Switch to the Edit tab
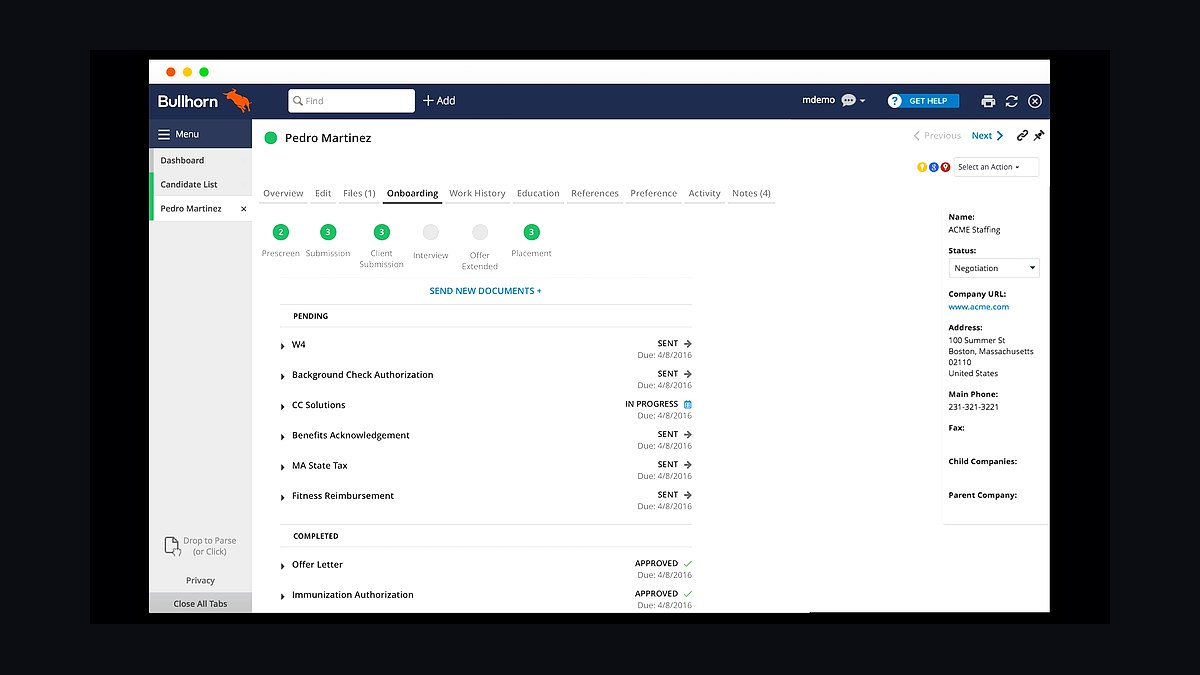1200x675 pixels. coord(323,193)
